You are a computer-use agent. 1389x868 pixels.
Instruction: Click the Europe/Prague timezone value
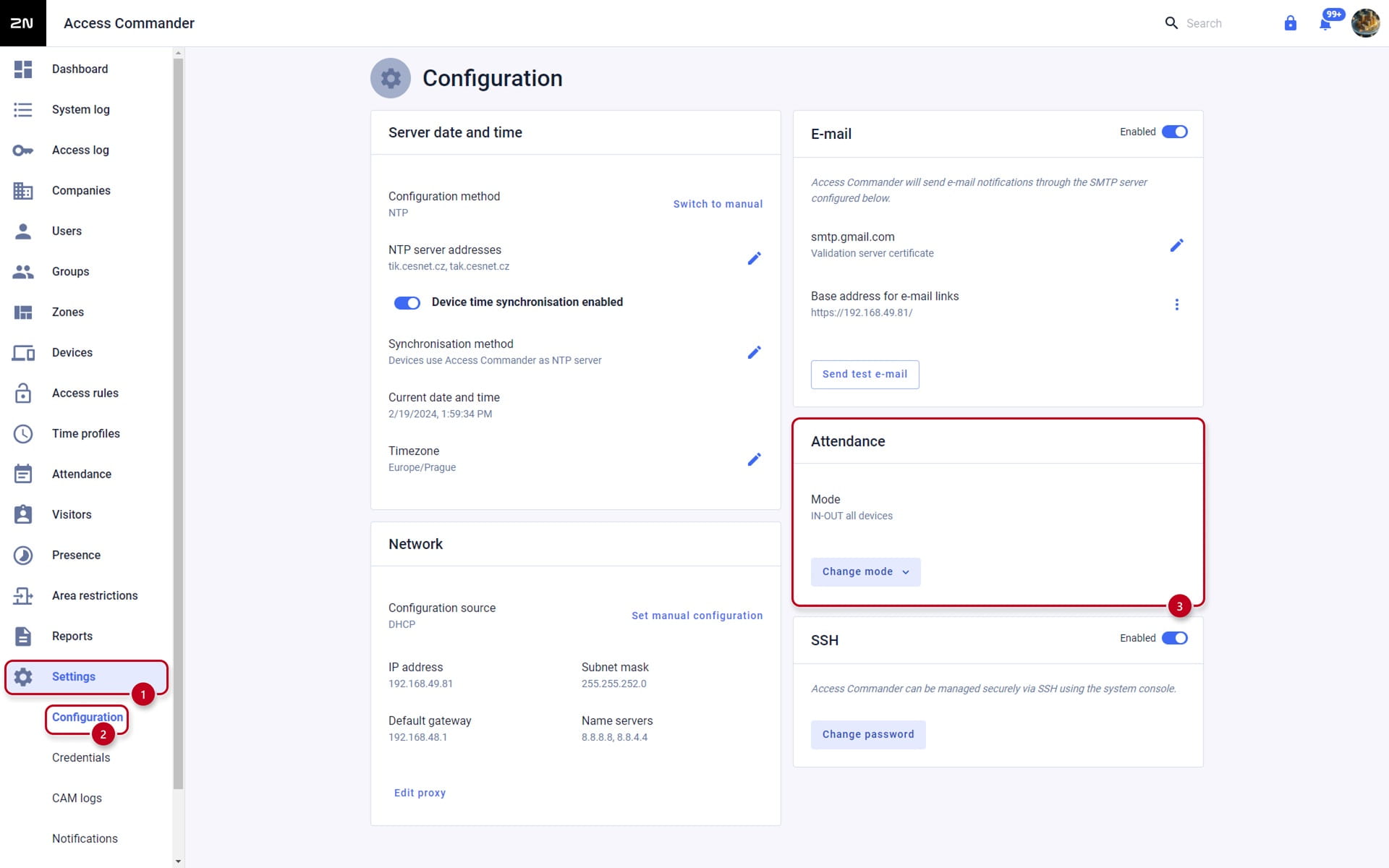tap(422, 467)
